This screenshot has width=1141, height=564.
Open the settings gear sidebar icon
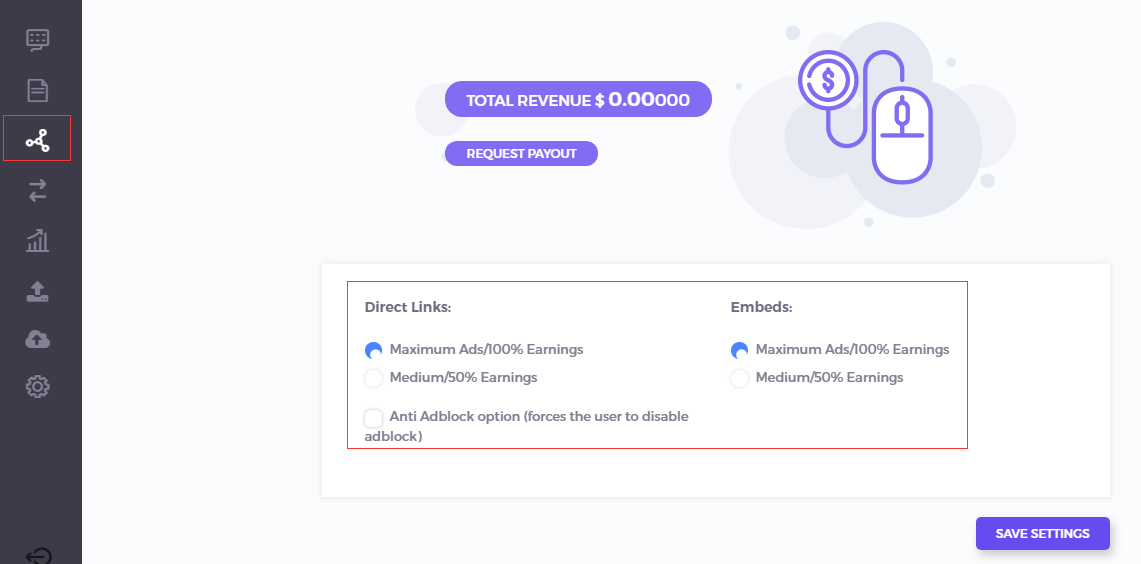click(x=38, y=386)
